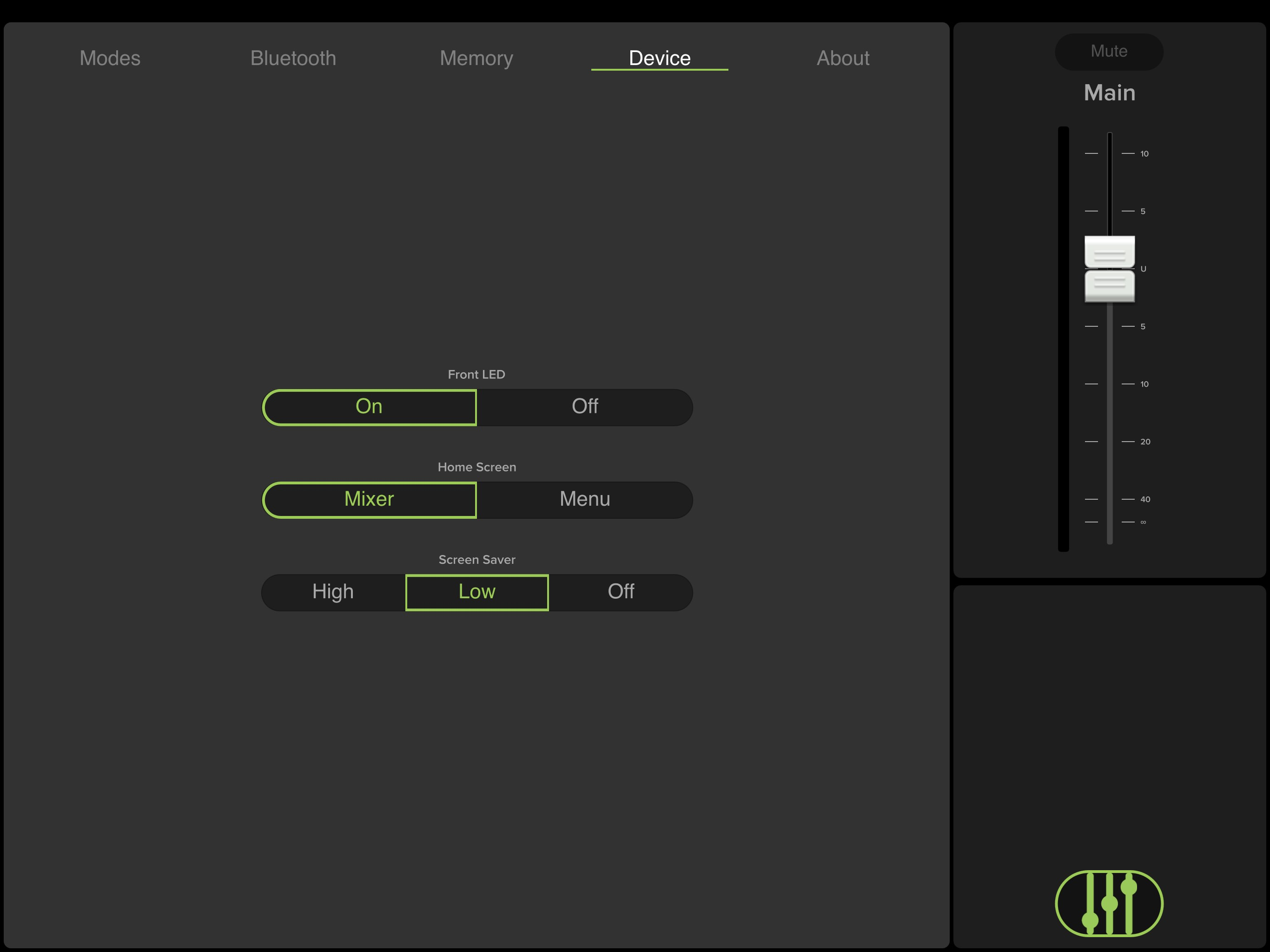
Task: Open the Bluetooth tab
Action: tap(293, 58)
